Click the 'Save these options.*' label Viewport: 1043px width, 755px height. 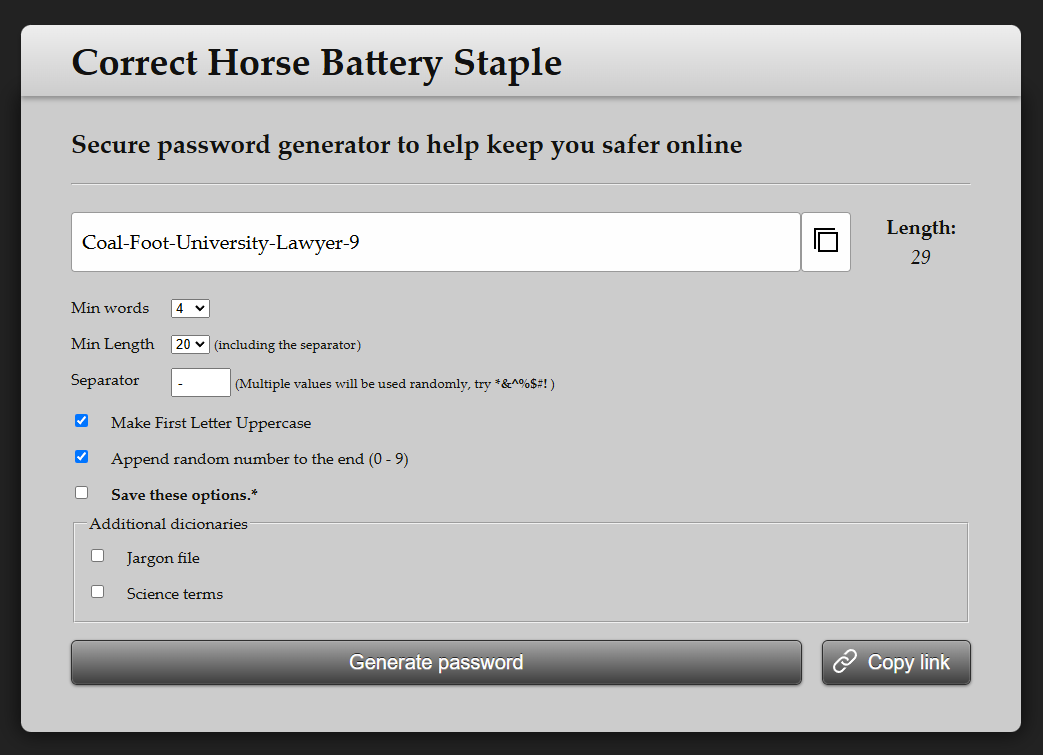pos(184,495)
